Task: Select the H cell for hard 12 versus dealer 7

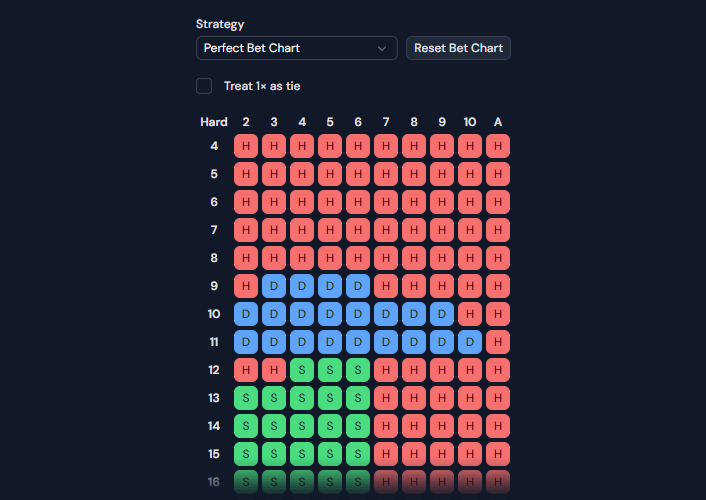Action: click(x=386, y=370)
